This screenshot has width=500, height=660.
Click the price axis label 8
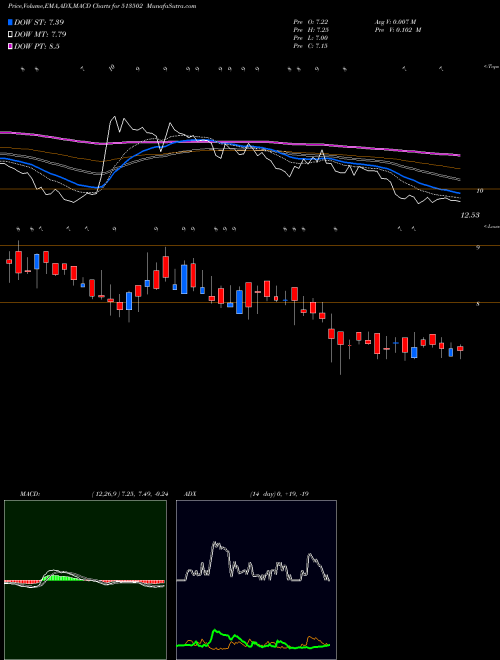pos(478,303)
